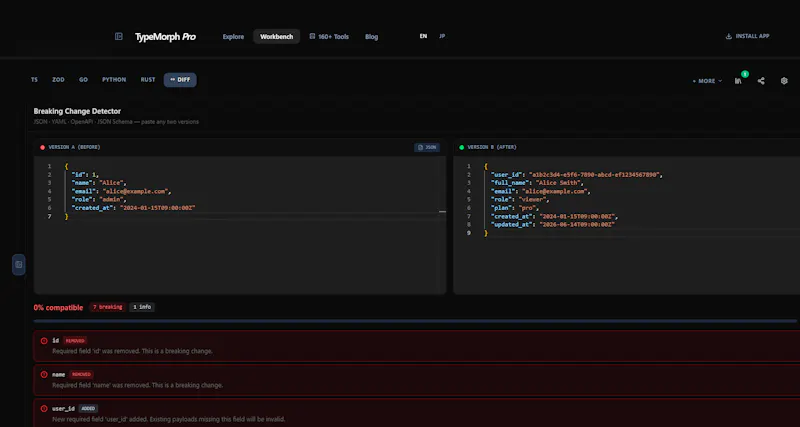Click the "full_name" line in Version B
Viewport: 800px width, 427px height.
(x=537, y=183)
